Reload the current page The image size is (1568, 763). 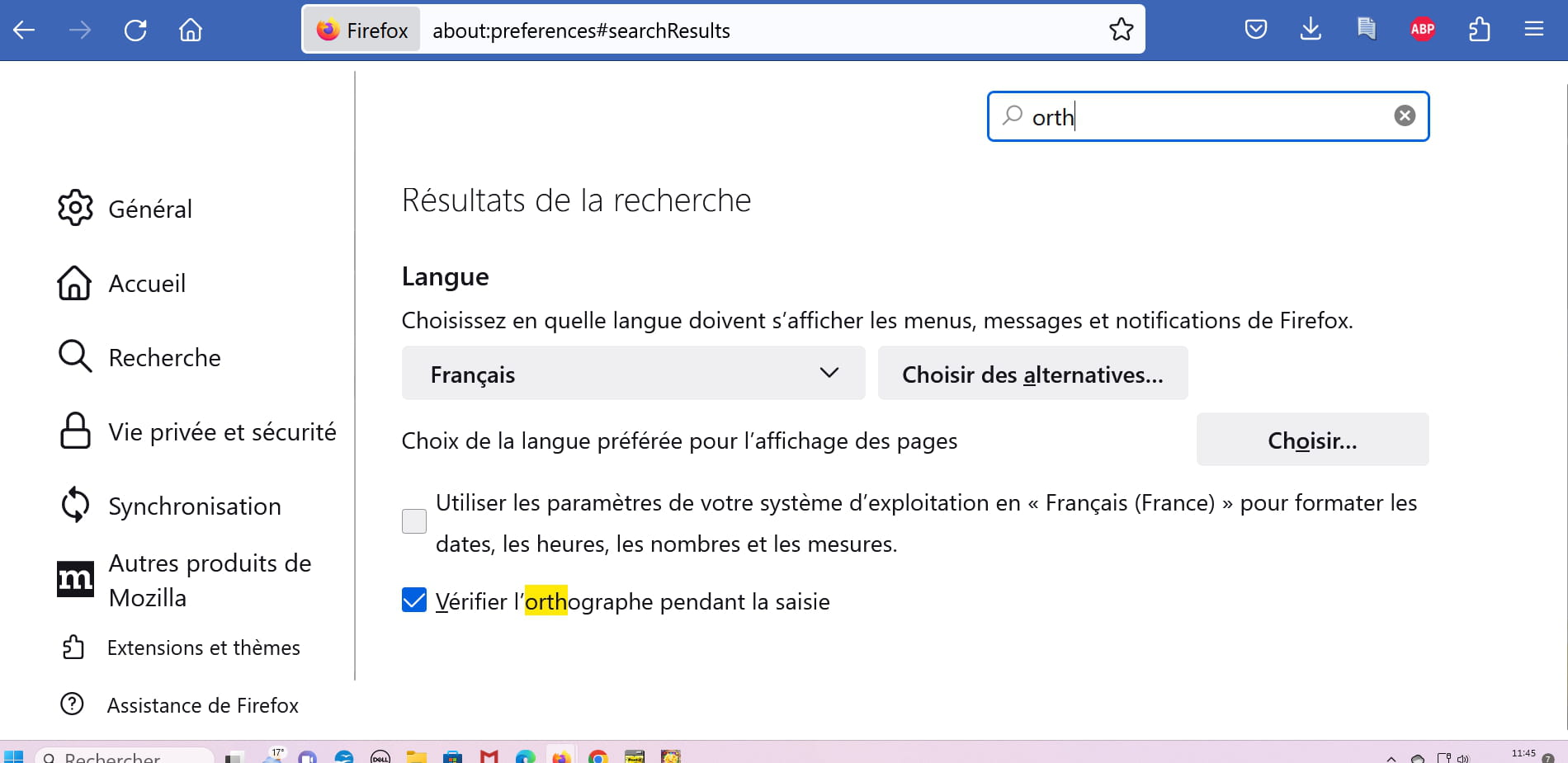click(x=135, y=31)
